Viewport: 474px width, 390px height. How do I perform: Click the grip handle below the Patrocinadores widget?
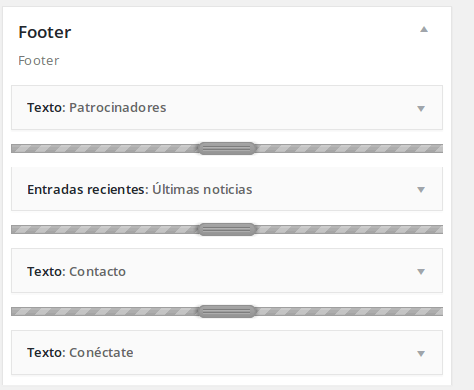tap(227, 148)
